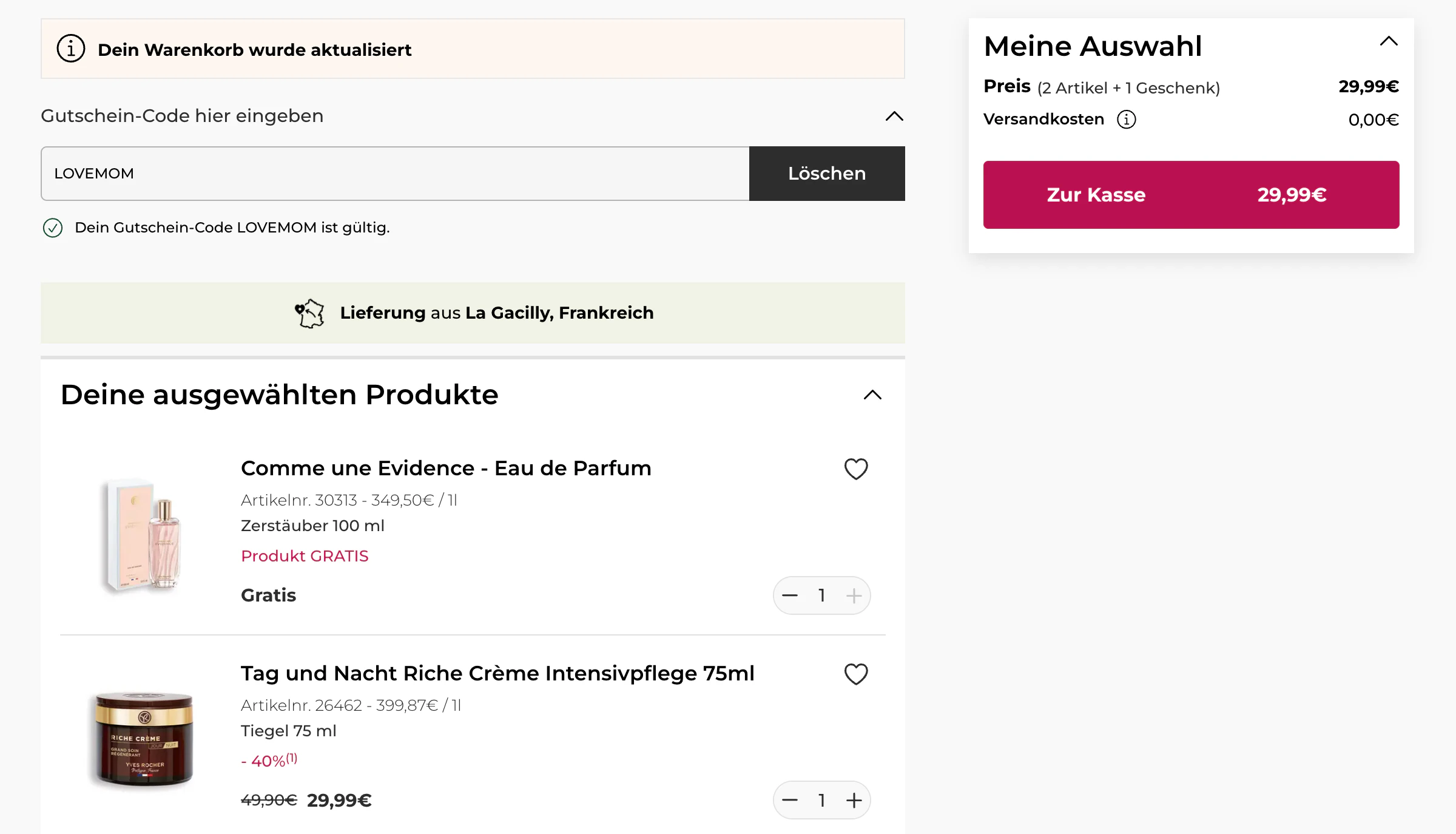Screen dimensions: 1456x834
Task: Collapse the Meine Auswahl panel
Action: (x=1388, y=42)
